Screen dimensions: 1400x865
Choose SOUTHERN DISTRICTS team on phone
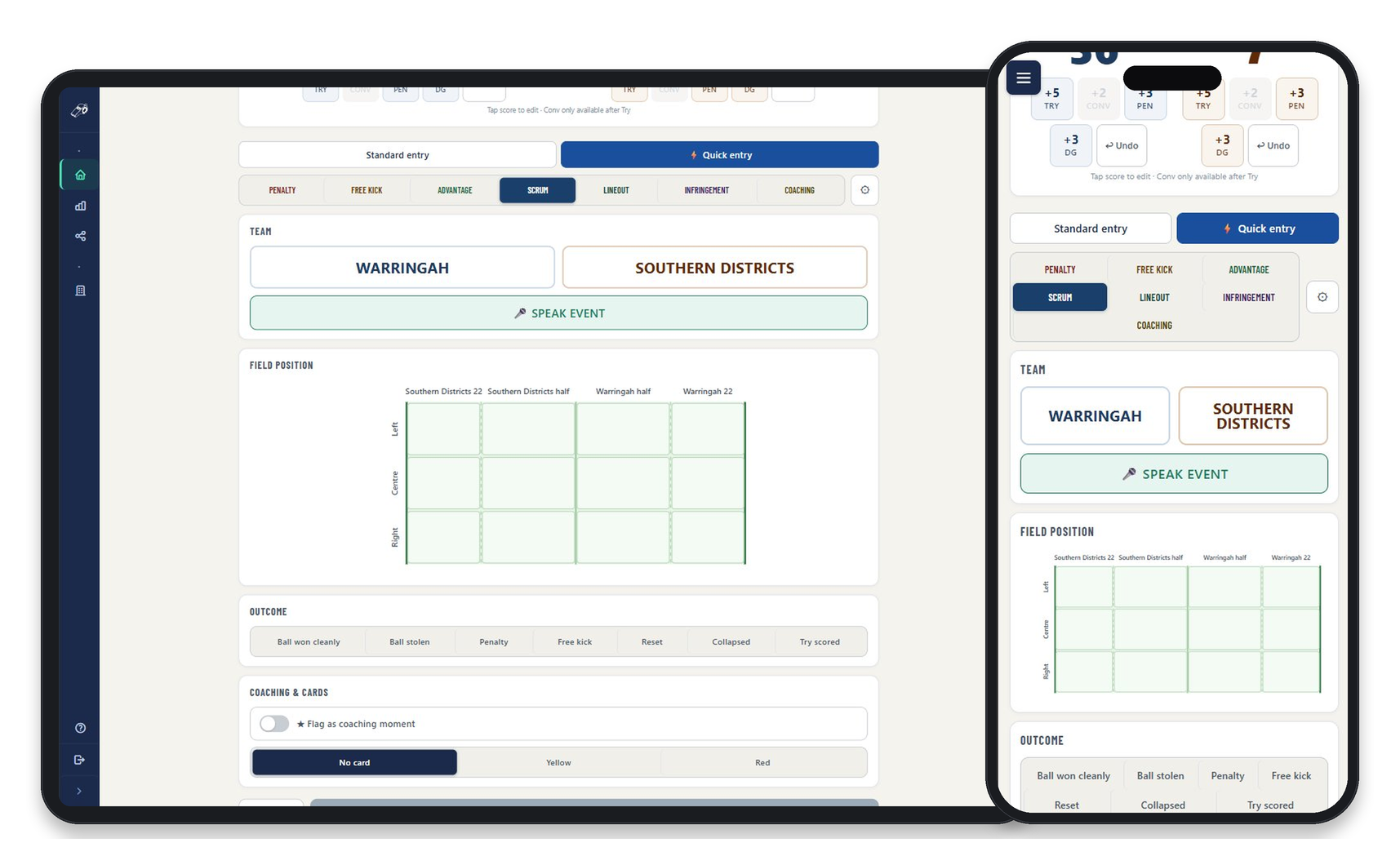click(1253, 416)
